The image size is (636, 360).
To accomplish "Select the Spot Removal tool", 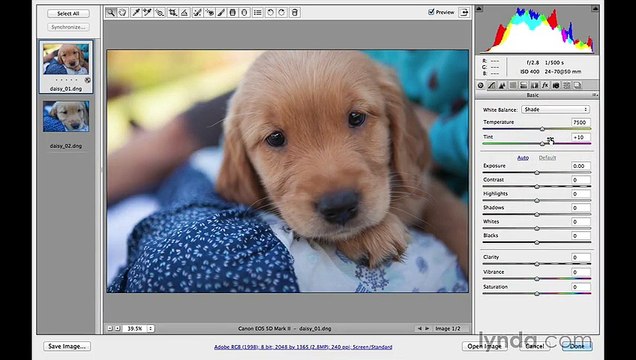I will (197, 13).
